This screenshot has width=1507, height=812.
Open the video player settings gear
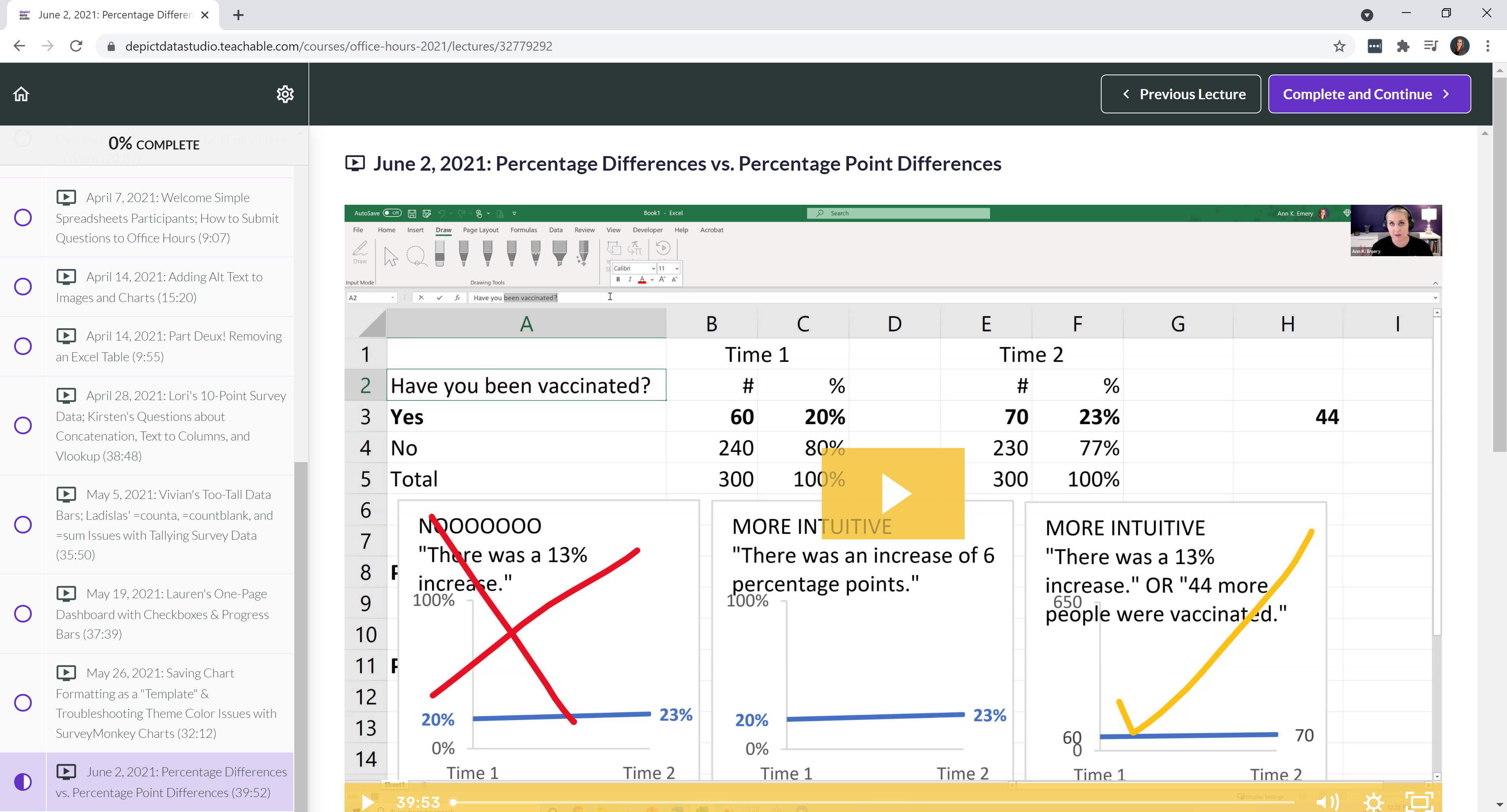click(1374, 802)
